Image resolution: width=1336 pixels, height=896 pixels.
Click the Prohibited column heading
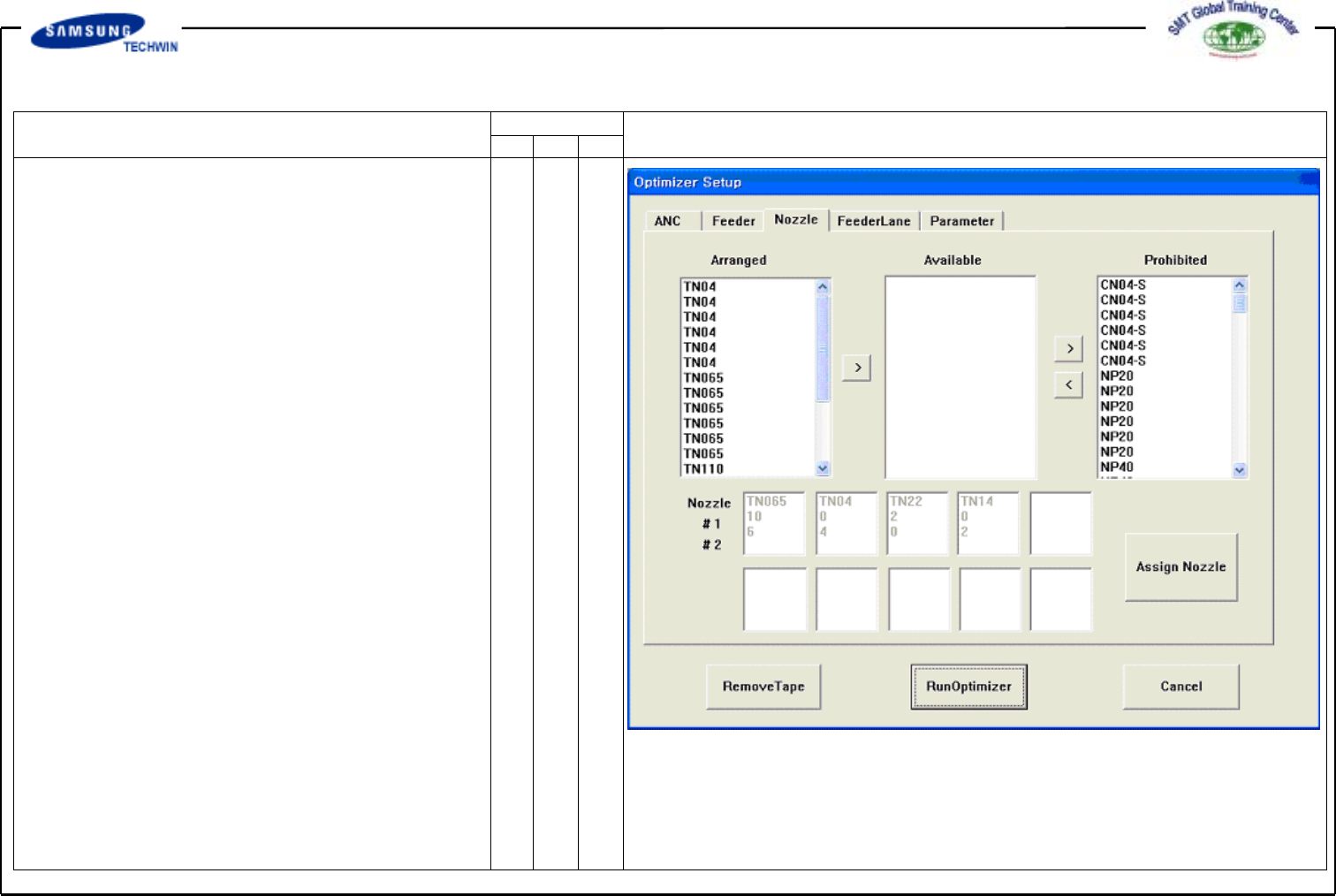(x=1175, y=260)
